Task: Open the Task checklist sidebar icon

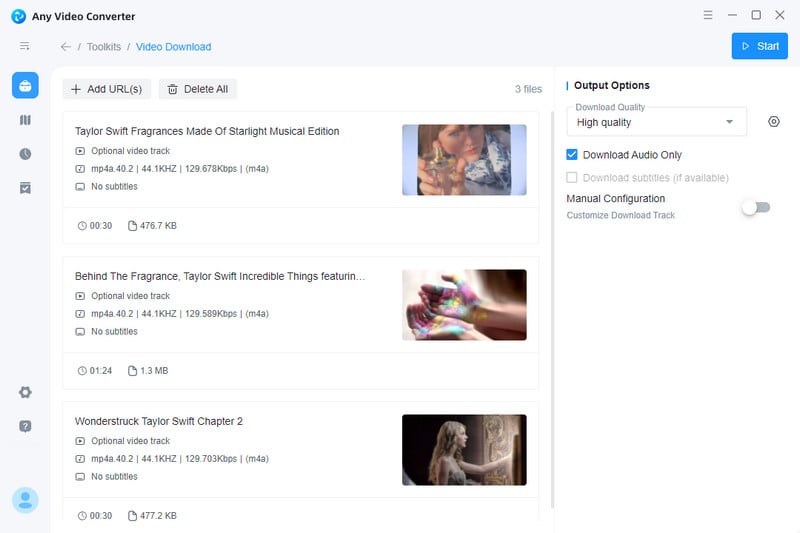Action: click(25, 188)
